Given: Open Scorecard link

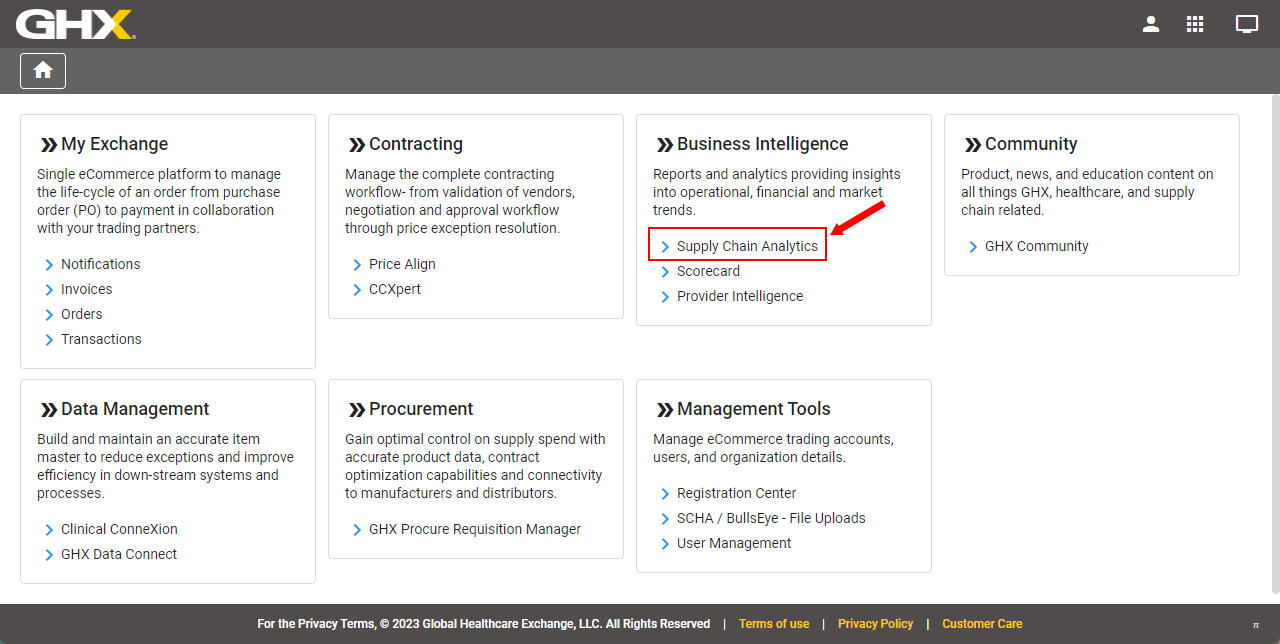Looking at the screenshot, I should click(x=708, y=271).
